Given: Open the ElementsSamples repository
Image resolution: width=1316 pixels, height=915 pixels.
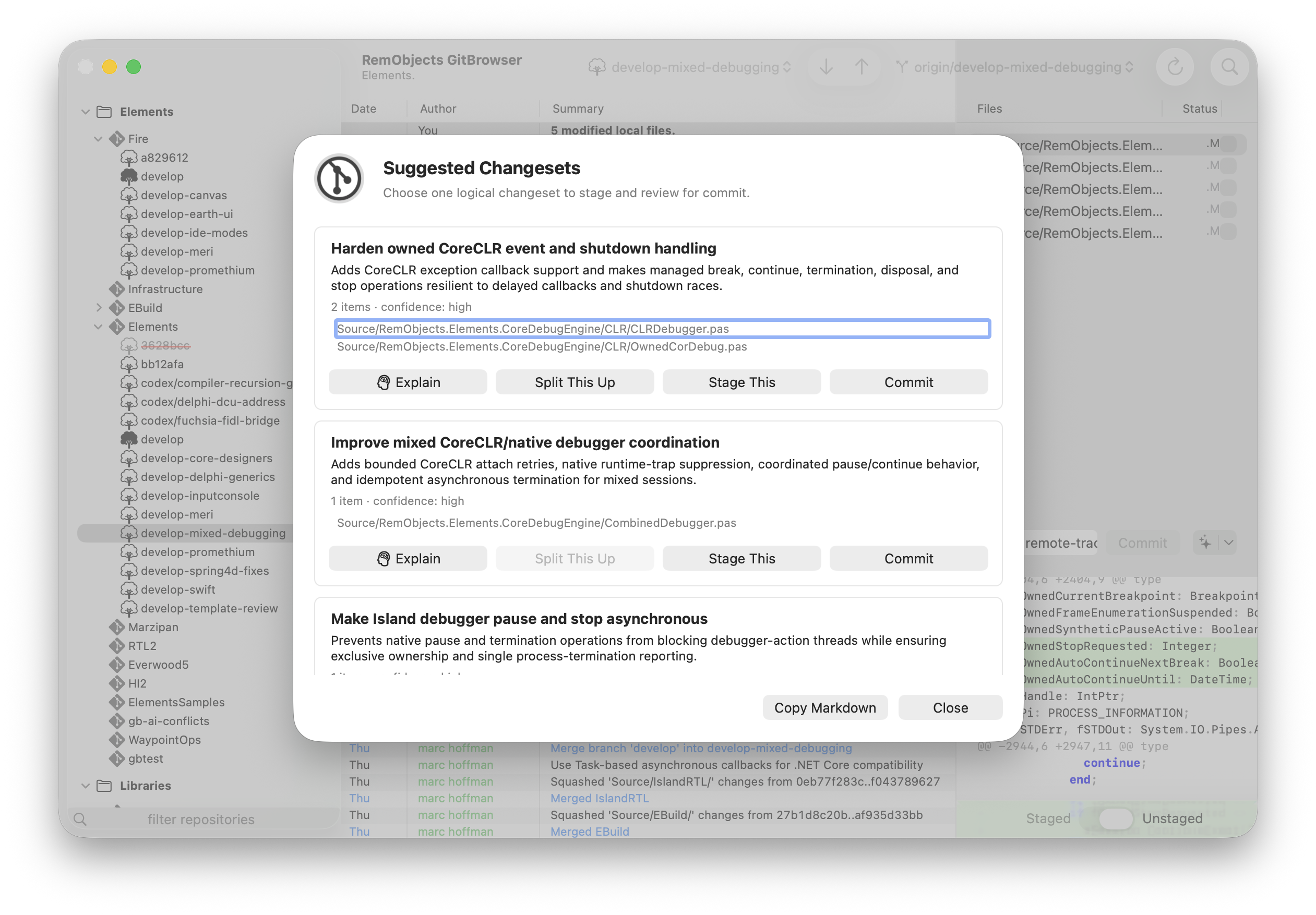Looking at the screenshot, I should 176,703.
